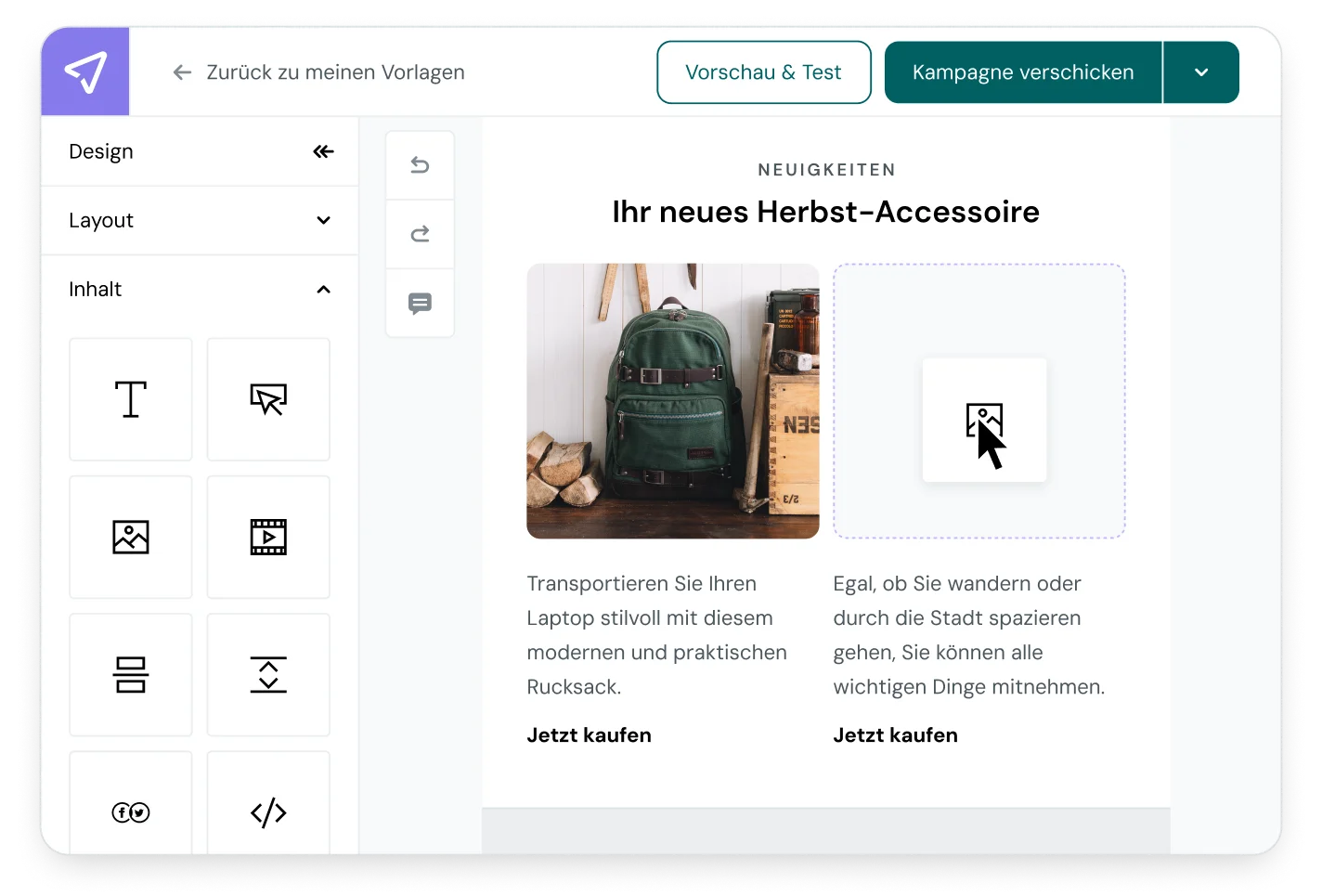Click the Redo arrow
The height and width of the screenshot is (896, 1322).
tap(420, 234)
